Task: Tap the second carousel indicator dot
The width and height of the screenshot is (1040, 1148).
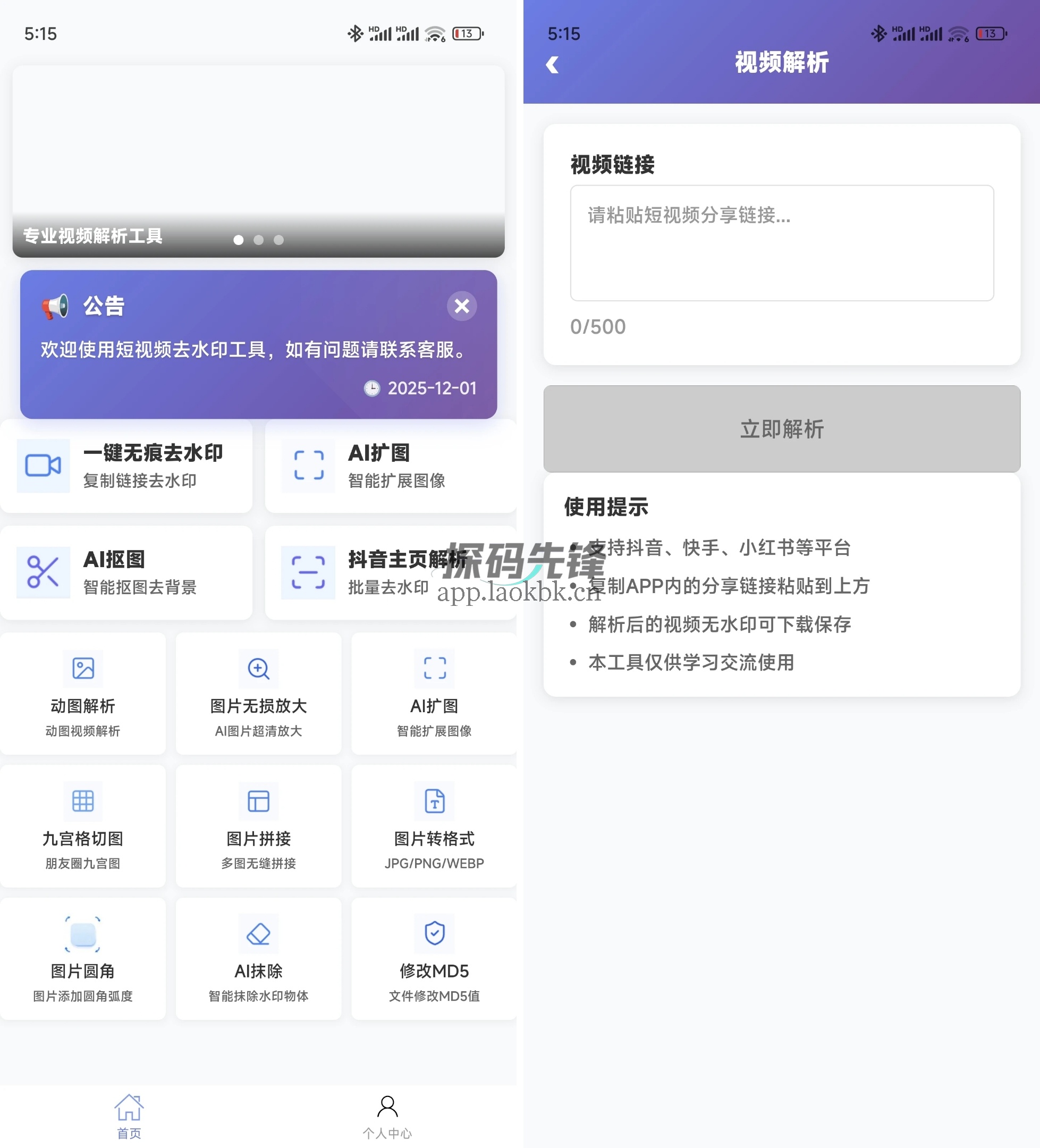Action: [258, 240]
